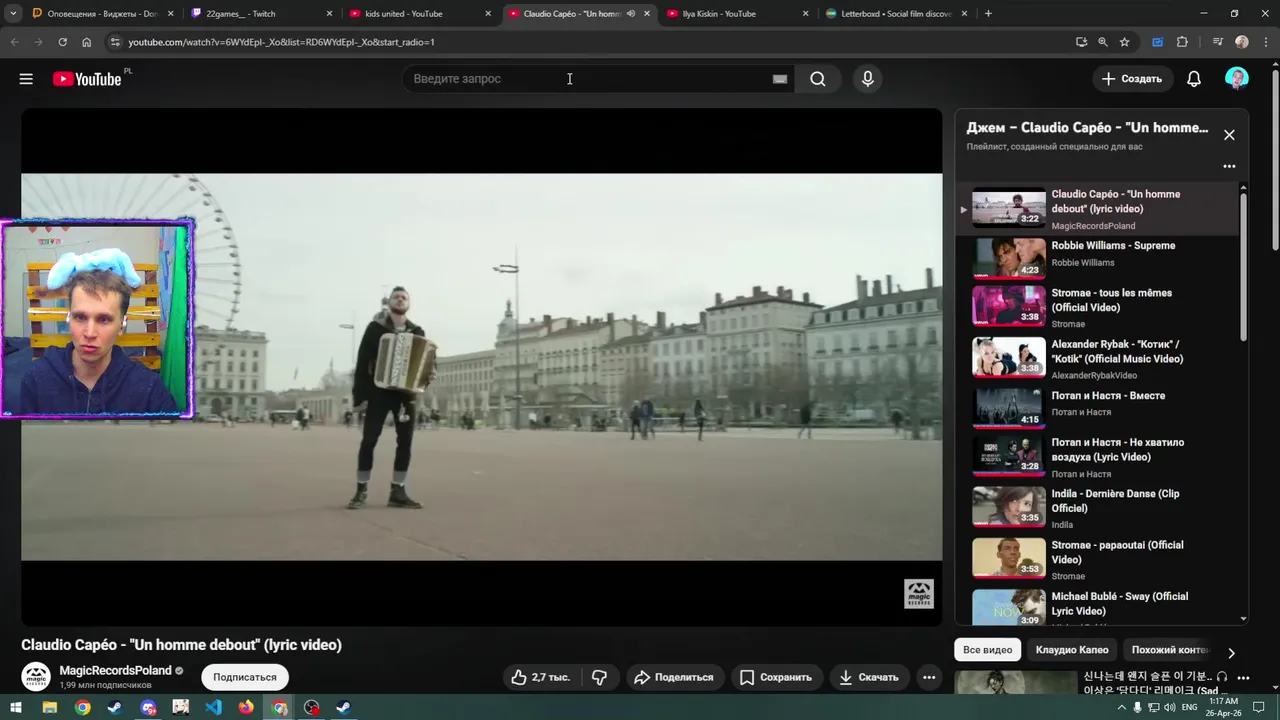Viewport: 1280px width, 720px height.
Task: Open the tab search dropdown arrow
Action: [13, 14]
